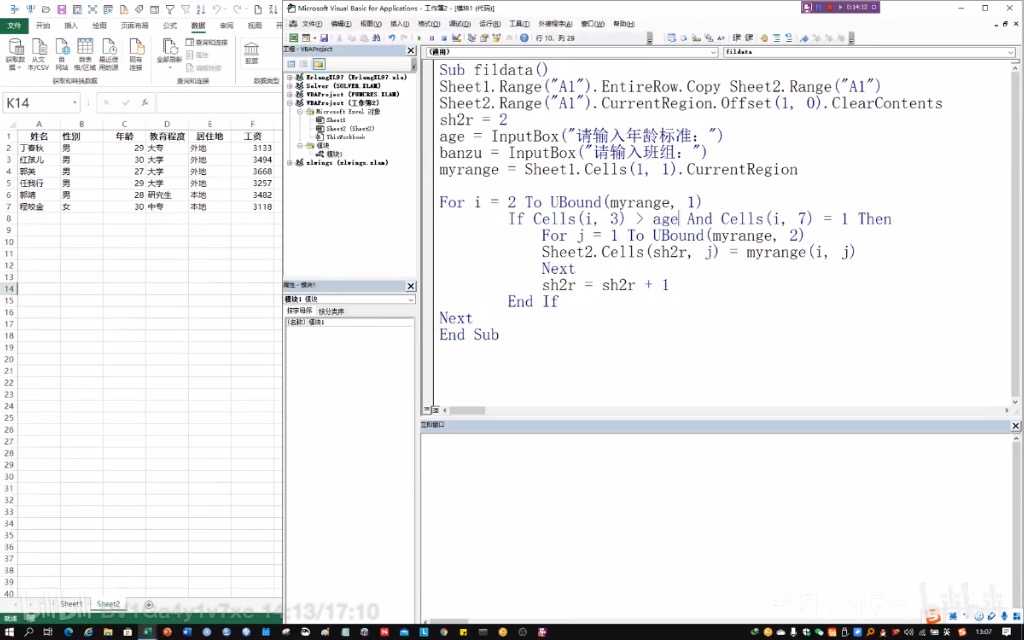Save the workbook from the VBA toolbar
This screenshot has width=1024, height=640.
click(323, 38)
